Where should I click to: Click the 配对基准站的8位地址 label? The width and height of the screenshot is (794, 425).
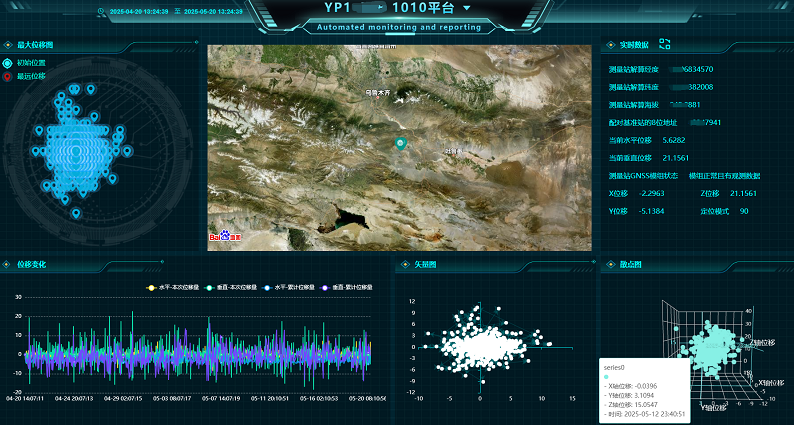tap(642, 123)
